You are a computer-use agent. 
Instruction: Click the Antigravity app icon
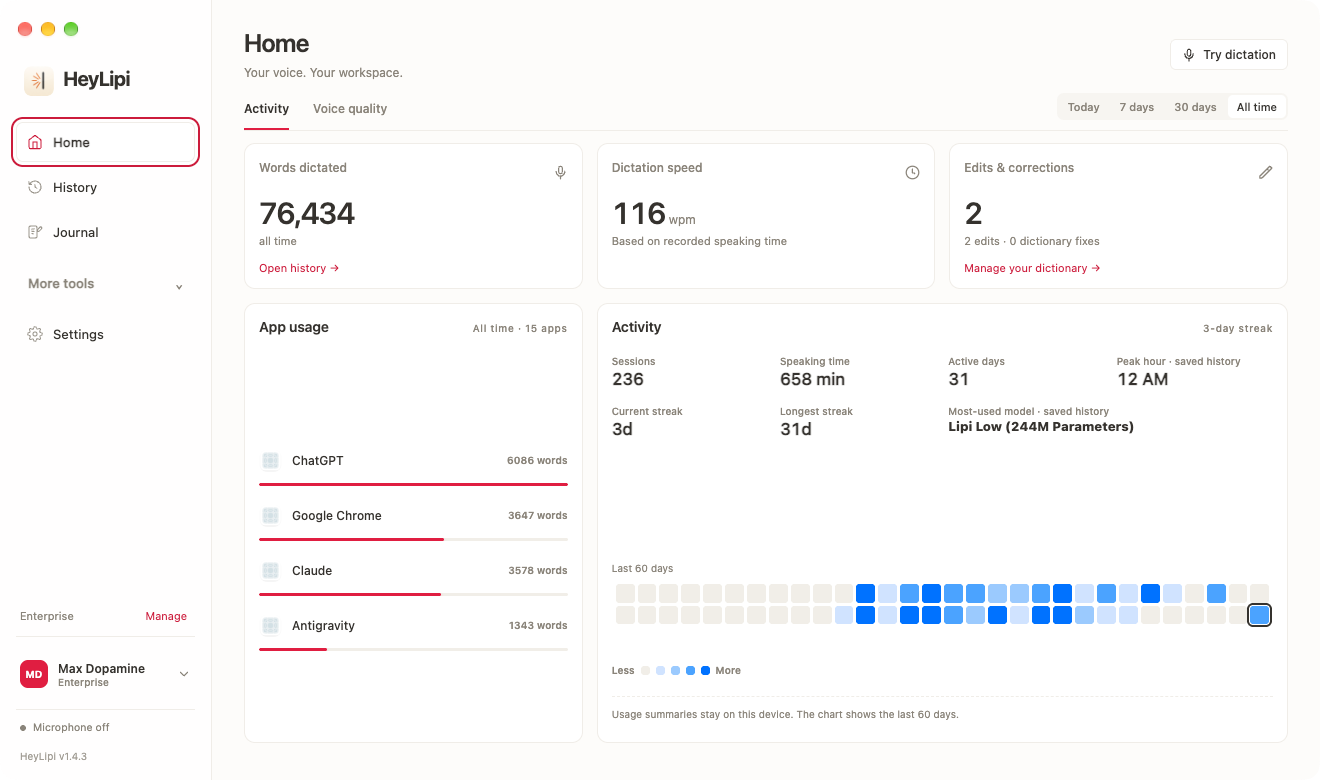(270, 626)
